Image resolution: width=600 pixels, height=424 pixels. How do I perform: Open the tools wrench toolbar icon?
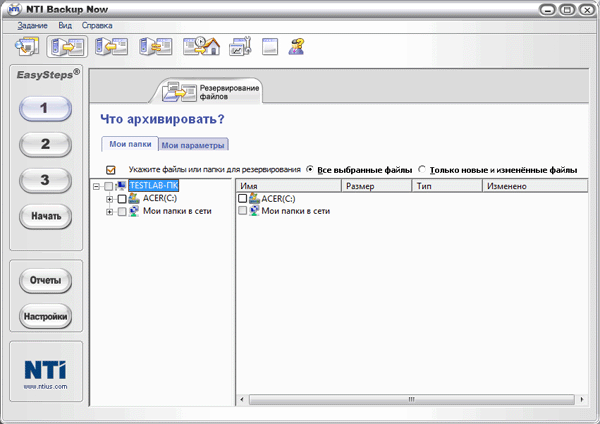[240, 46]
